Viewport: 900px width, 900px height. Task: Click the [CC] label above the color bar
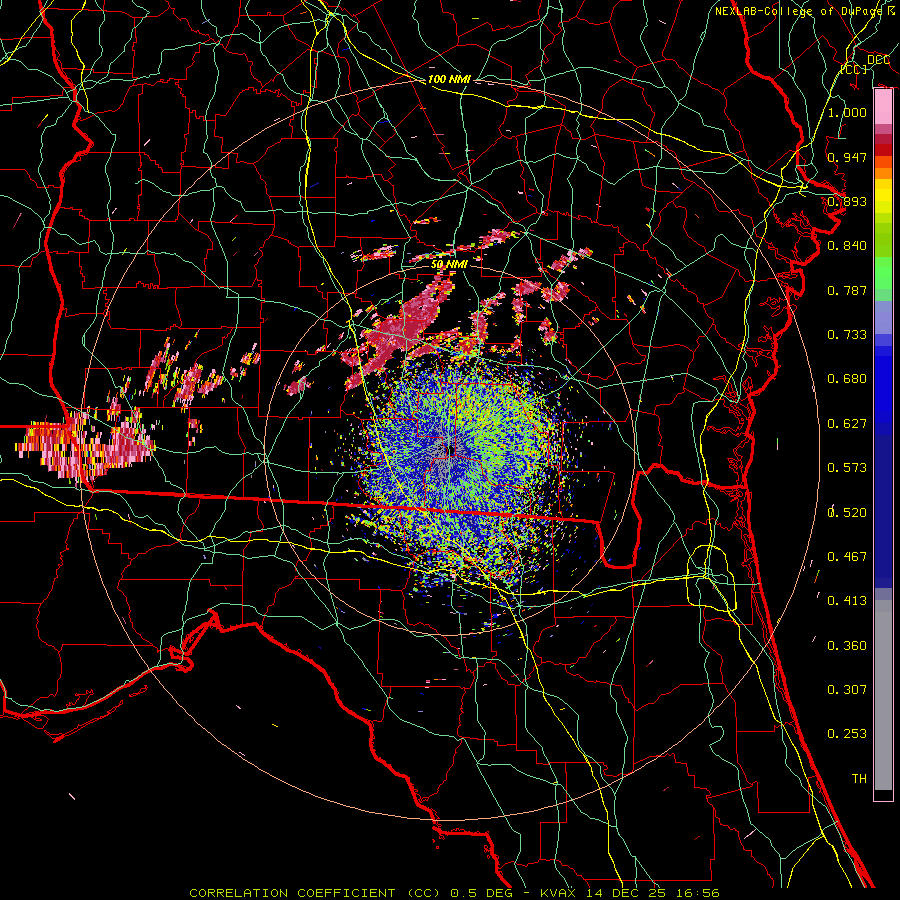854,69
